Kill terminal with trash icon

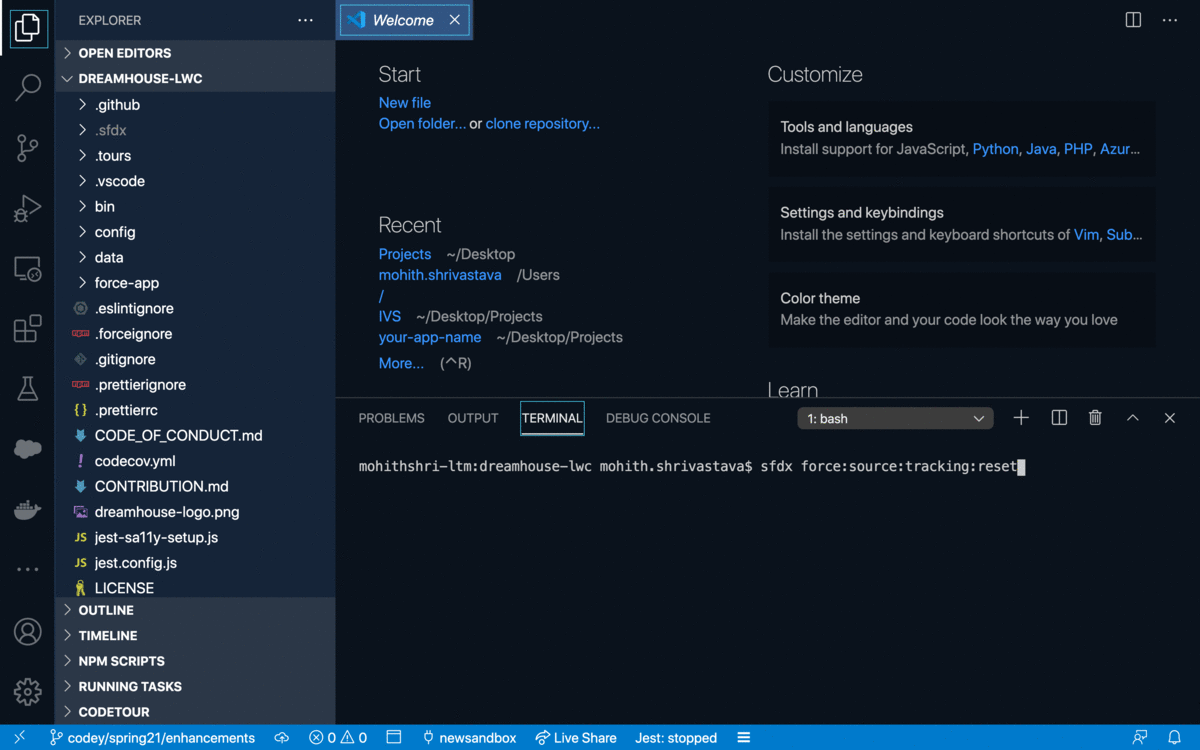(x=1095, y=418)
